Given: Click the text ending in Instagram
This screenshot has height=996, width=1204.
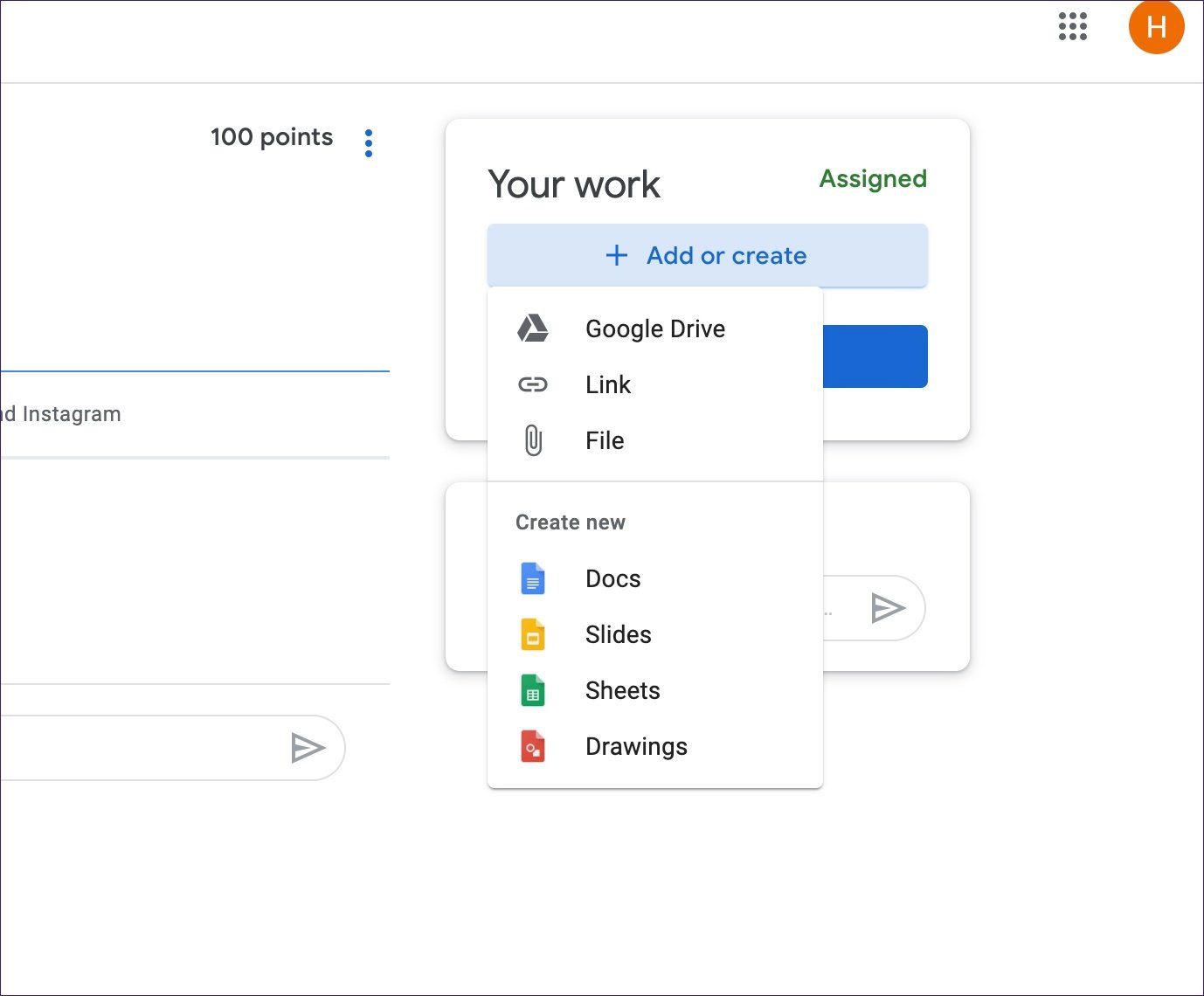Looking at the screenshot, I should point(61,414).
